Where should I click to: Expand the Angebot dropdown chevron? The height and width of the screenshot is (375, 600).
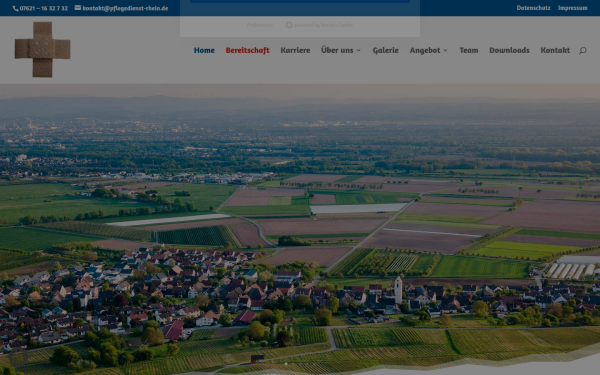pyautogui.click(x=445, y=51)
